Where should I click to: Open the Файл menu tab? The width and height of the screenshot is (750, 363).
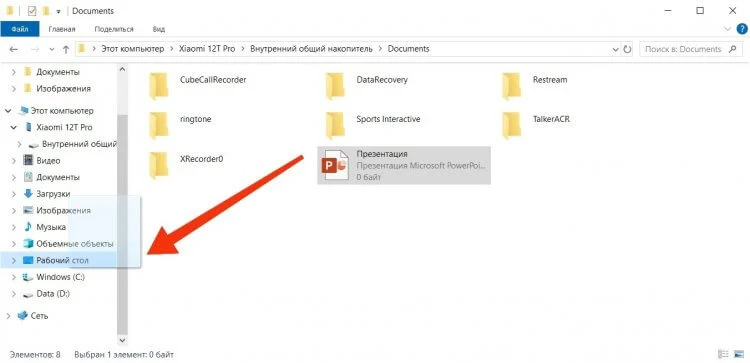tap(20, 29)
